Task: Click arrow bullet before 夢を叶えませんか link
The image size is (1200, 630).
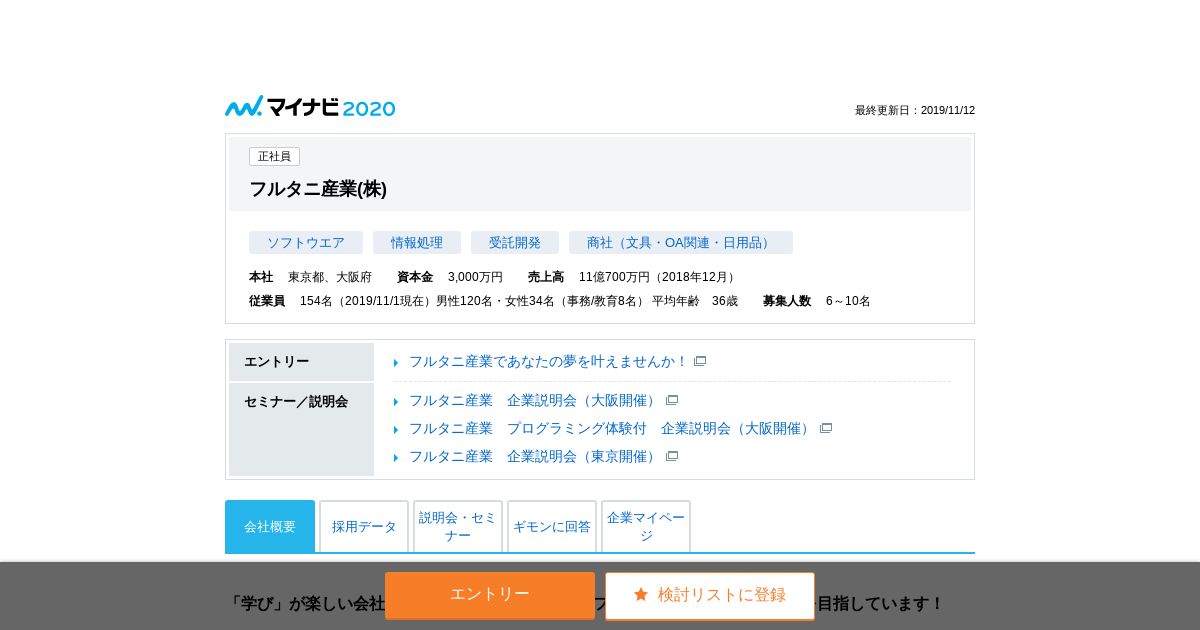Action: 397,363
